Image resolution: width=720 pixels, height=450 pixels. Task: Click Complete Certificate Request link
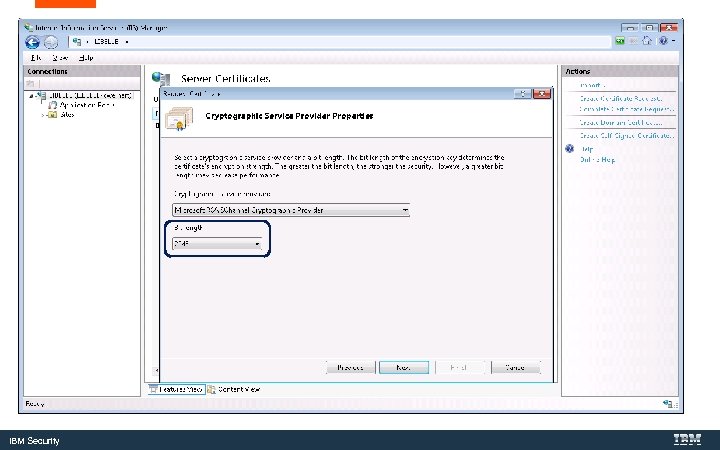tap(626, 109)
